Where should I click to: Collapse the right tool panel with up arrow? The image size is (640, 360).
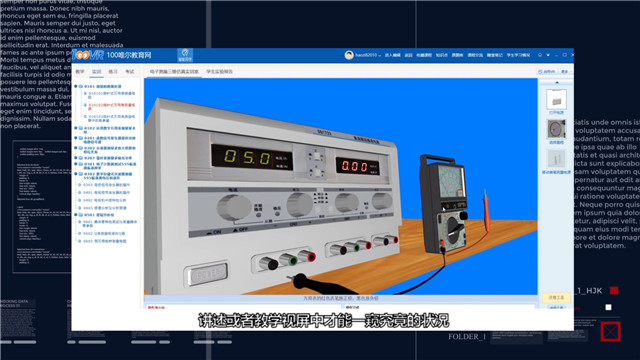click(557, 83)
